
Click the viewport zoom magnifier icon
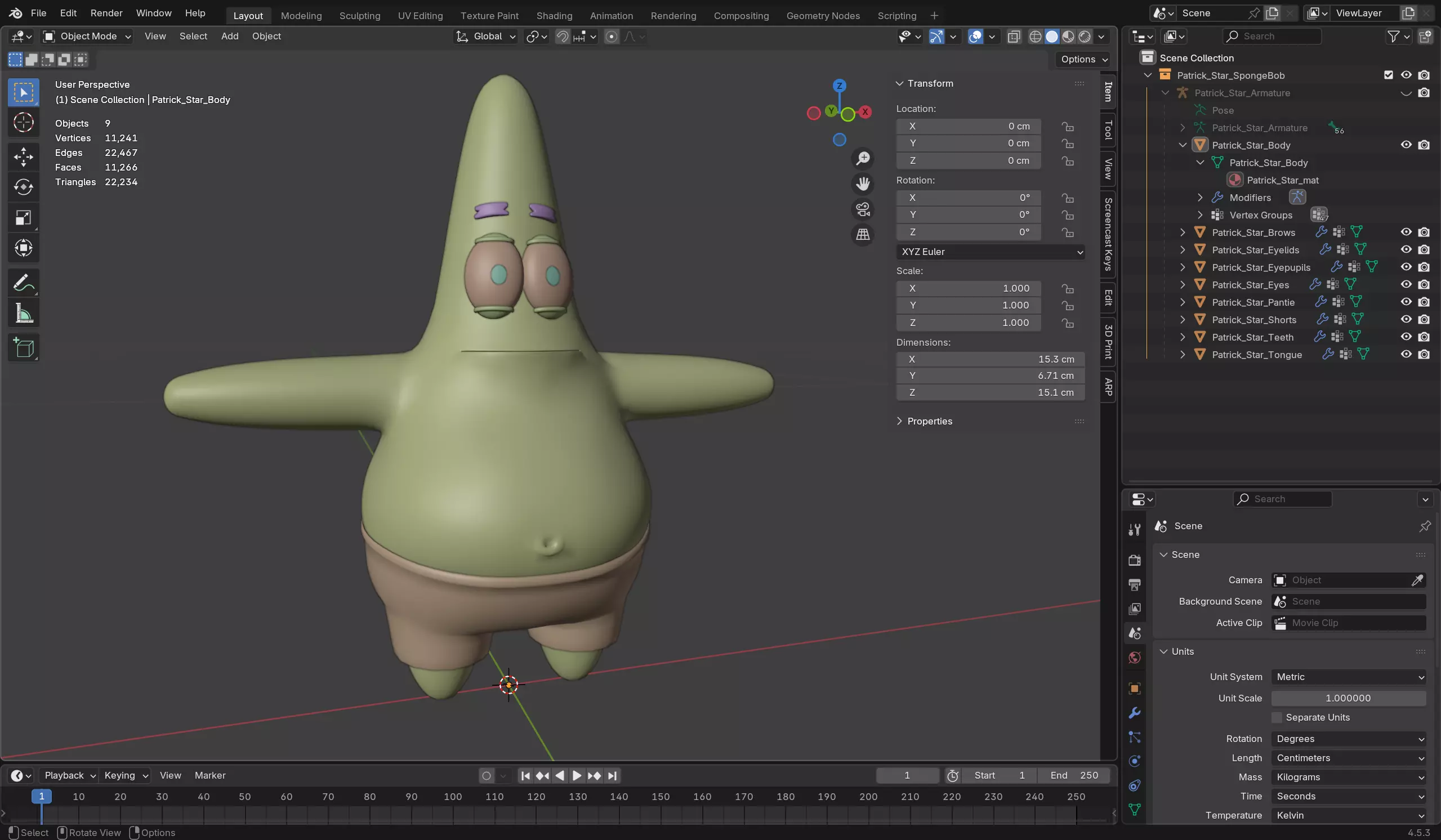(x=863, y=158)
